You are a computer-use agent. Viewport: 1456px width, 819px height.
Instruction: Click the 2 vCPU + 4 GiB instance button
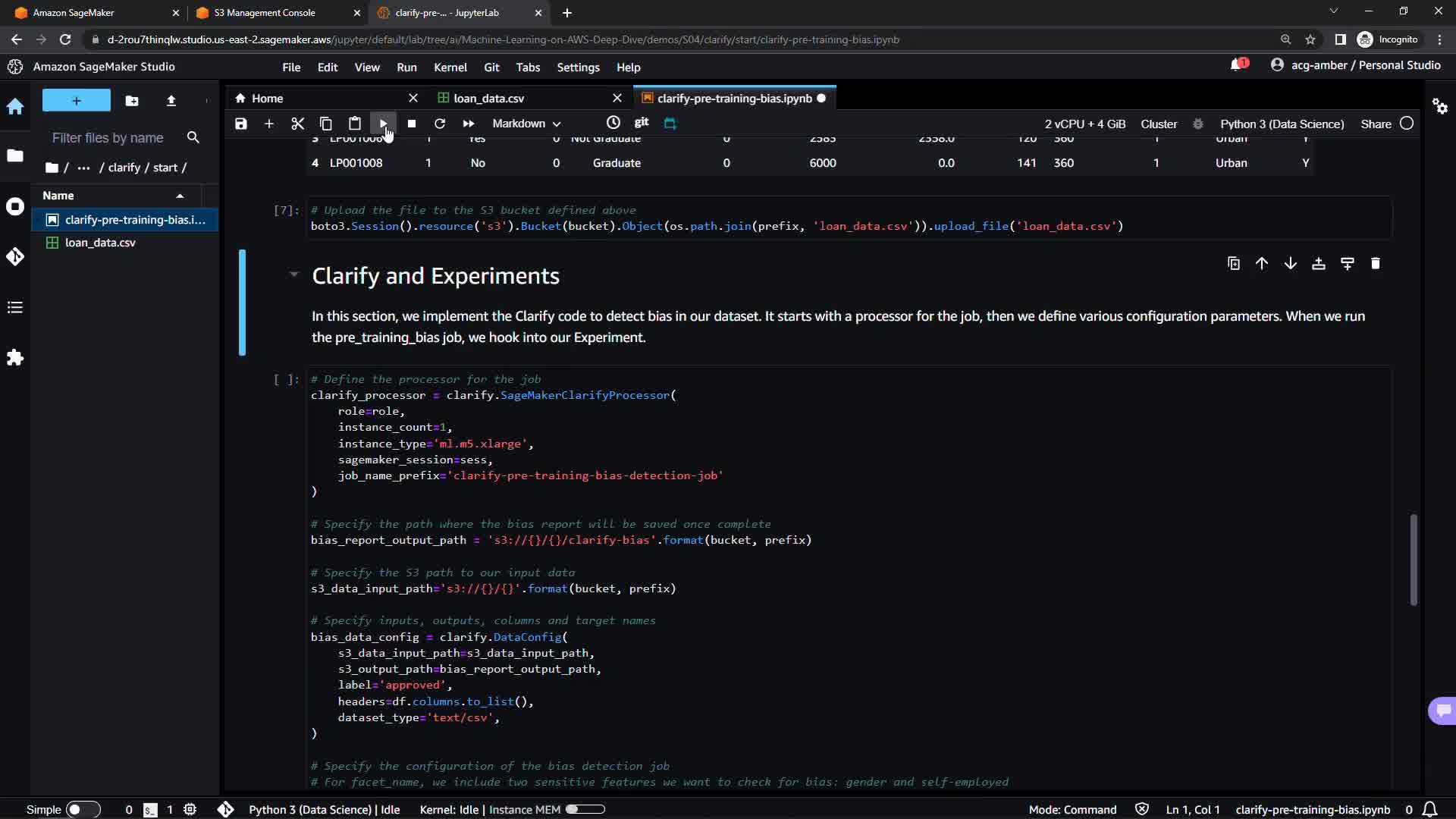pos(1084,124)
